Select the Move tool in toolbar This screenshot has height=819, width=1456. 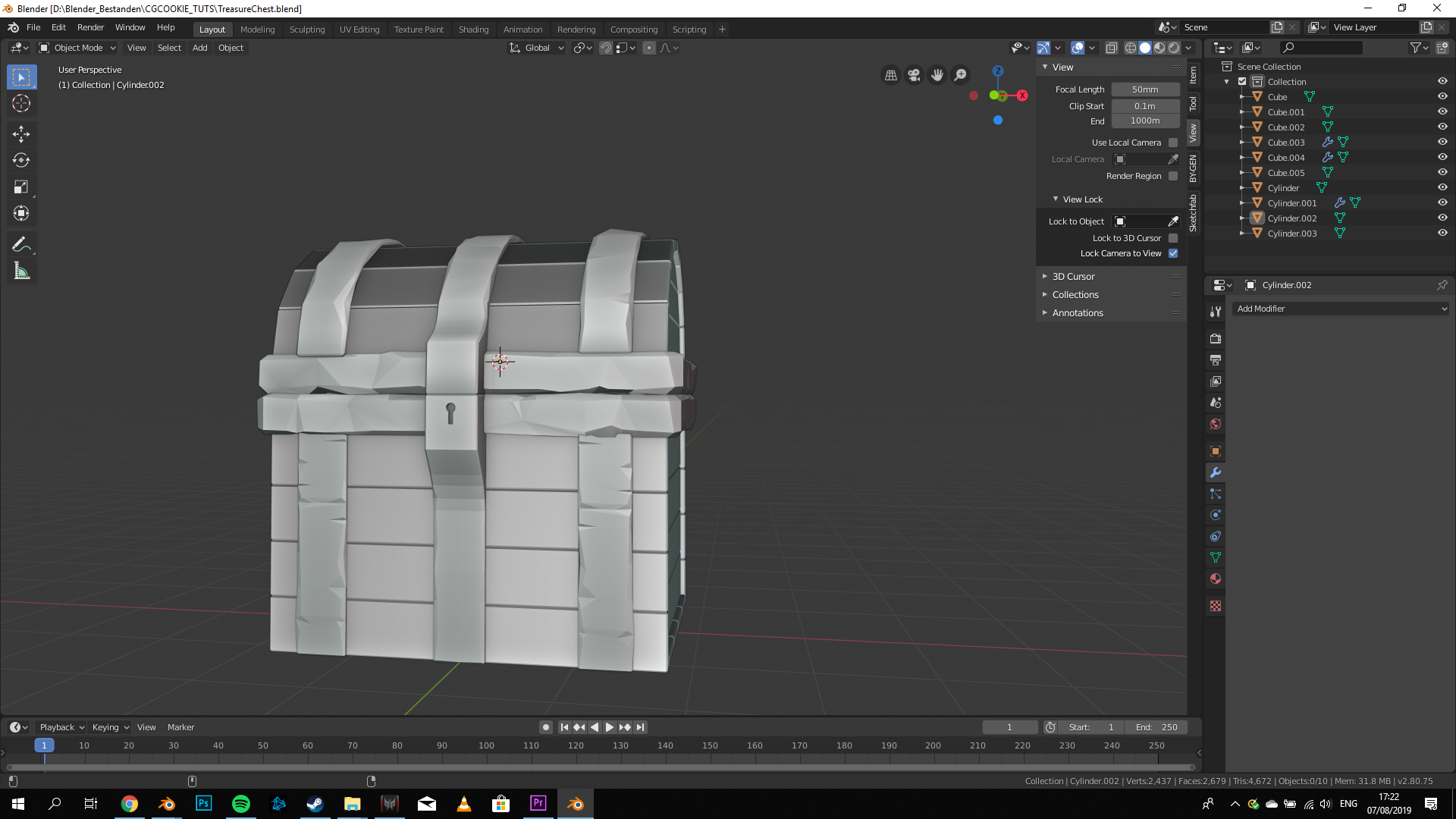pyautogui.click(x=21, y=134)
